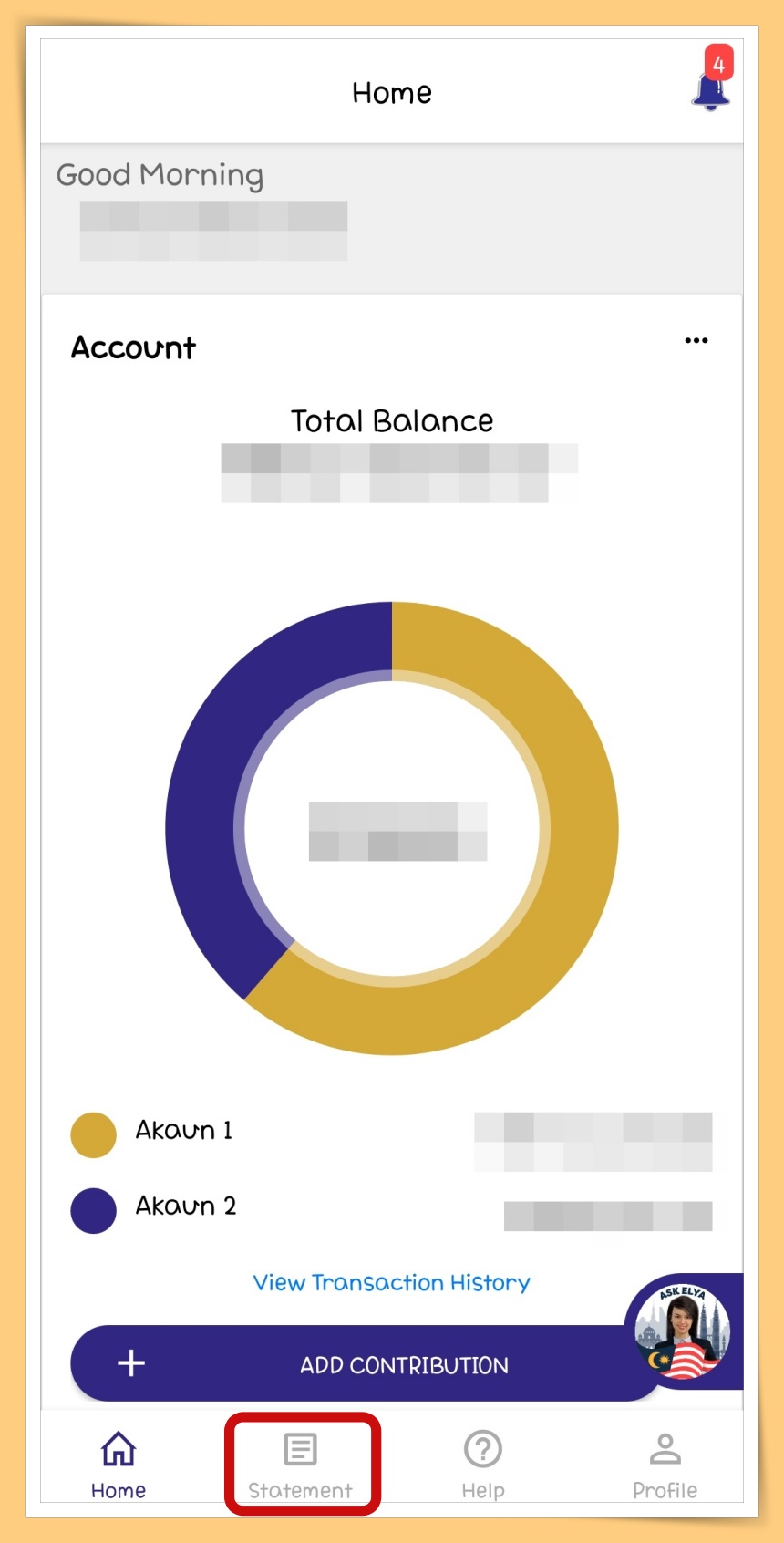
Task: Tap the center value of donut chart
Action: [397, 831]
